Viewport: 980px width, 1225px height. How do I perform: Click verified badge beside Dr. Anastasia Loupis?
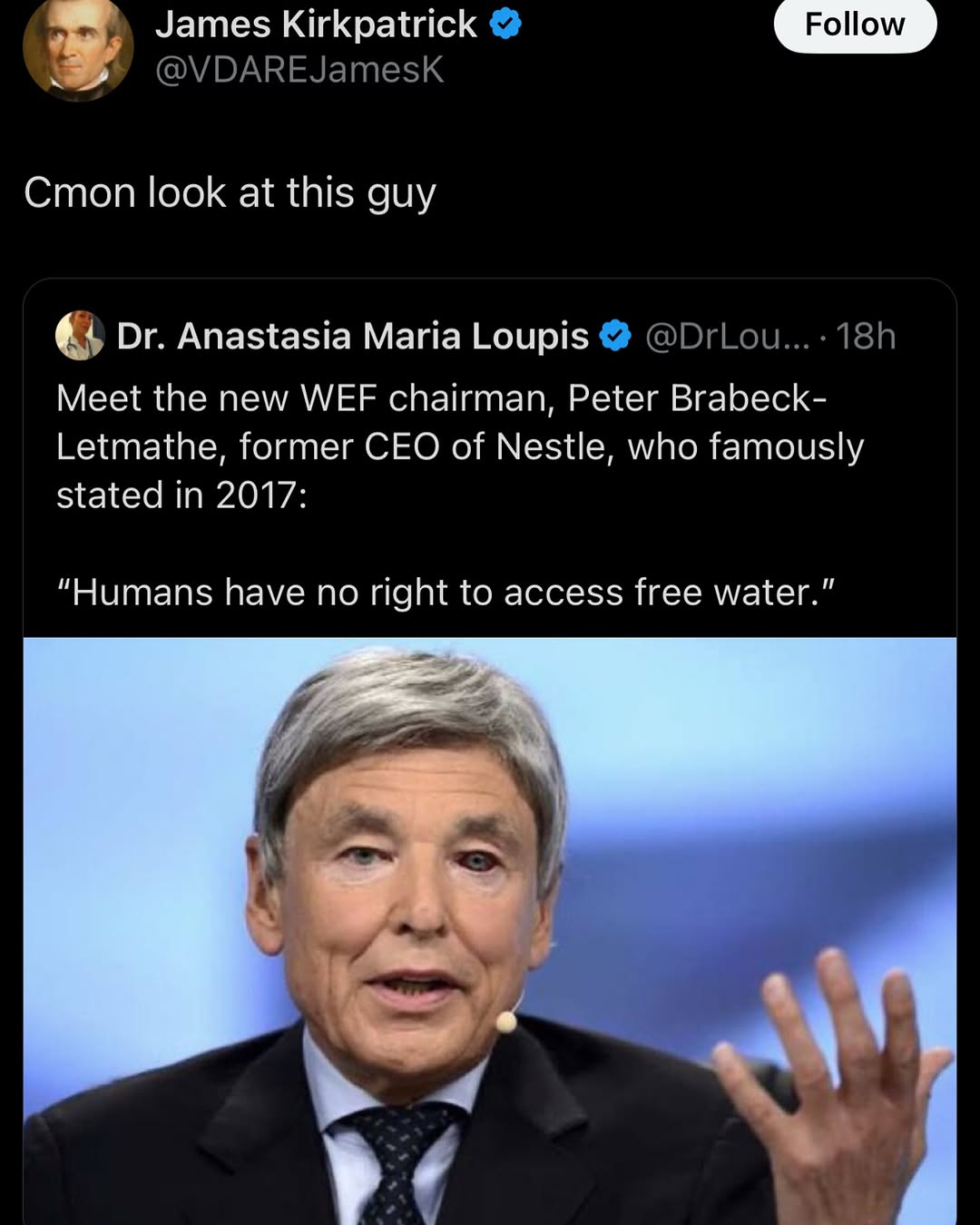pos(616,336)
